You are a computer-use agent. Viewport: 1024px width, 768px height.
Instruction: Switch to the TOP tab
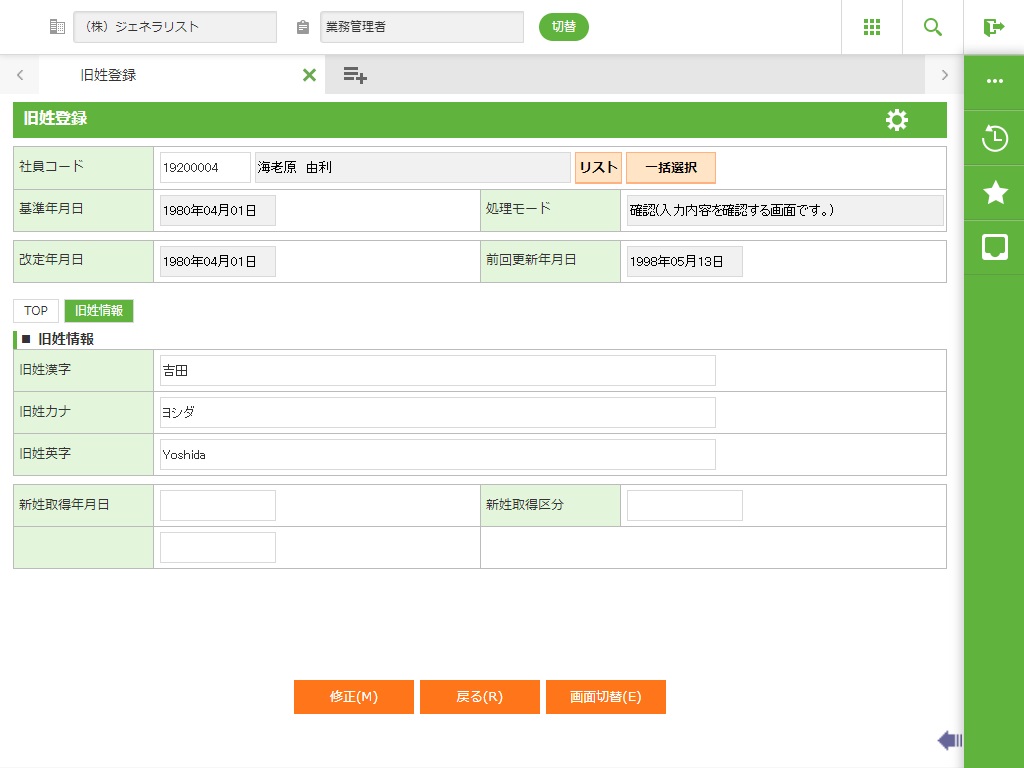(x=36, y=311)
